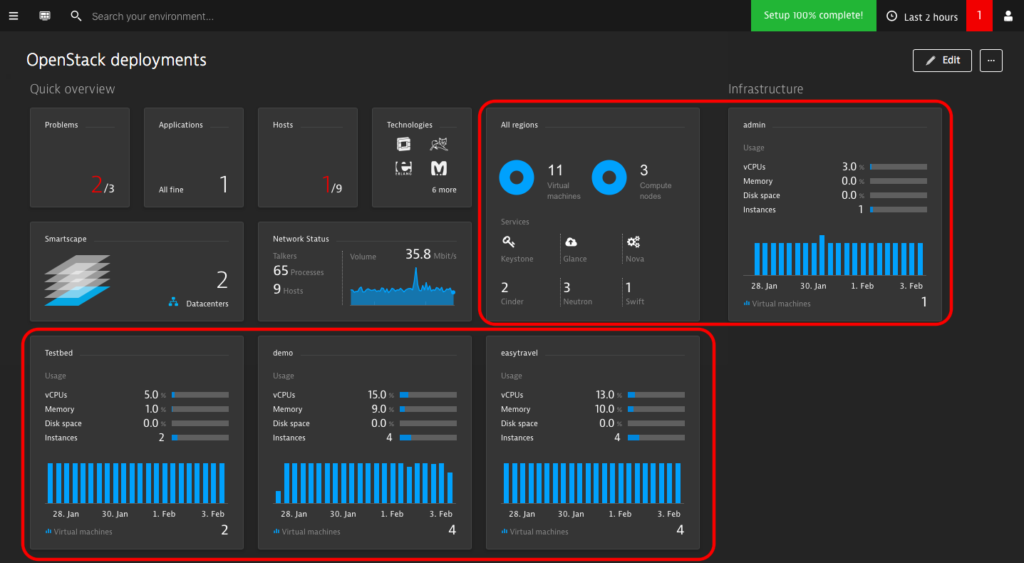Click the clock icon beside Last 2 hours
This screenshot has height=563, width=1024.
click(891, 16)
